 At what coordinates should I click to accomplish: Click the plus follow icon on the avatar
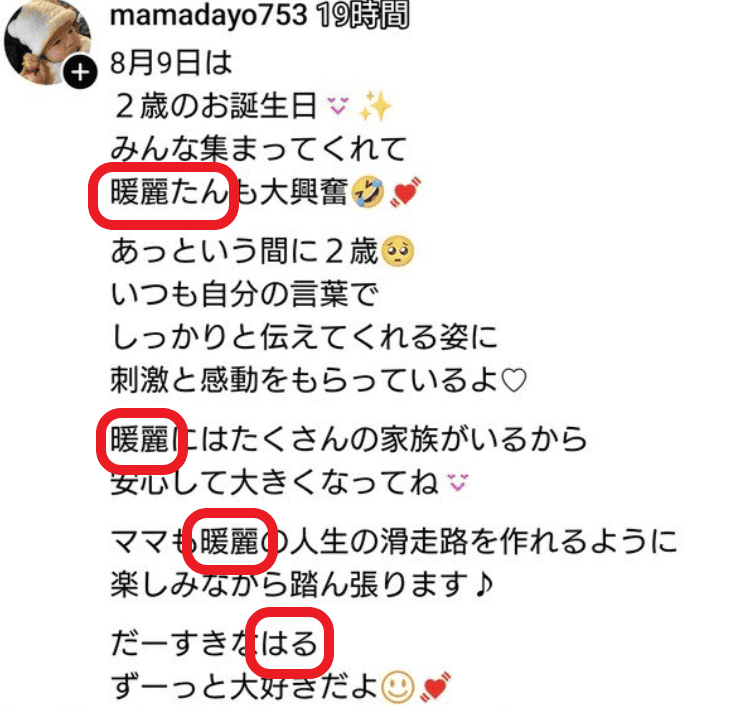point(80,72)
